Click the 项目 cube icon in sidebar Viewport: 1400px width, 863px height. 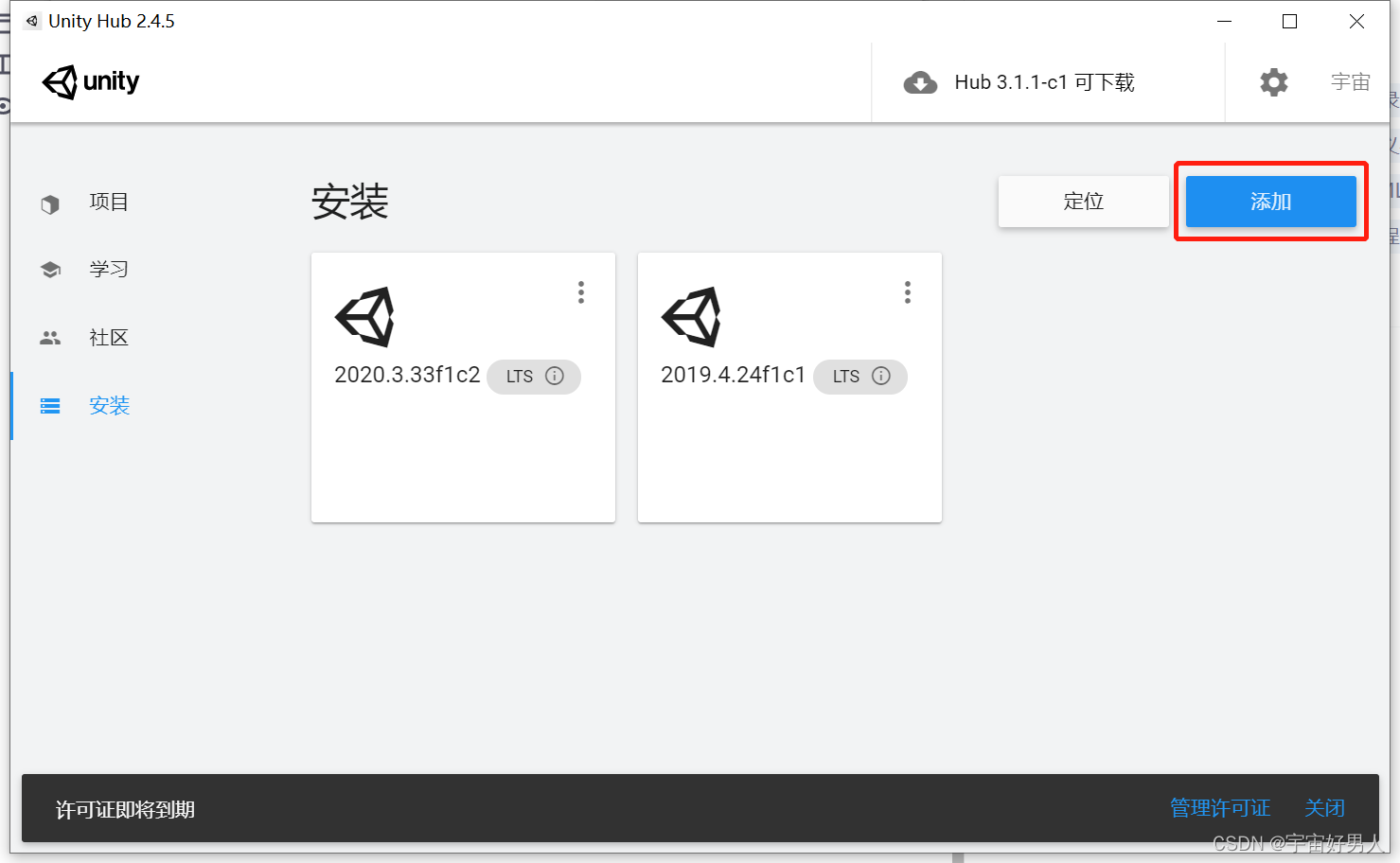point(50,203)
